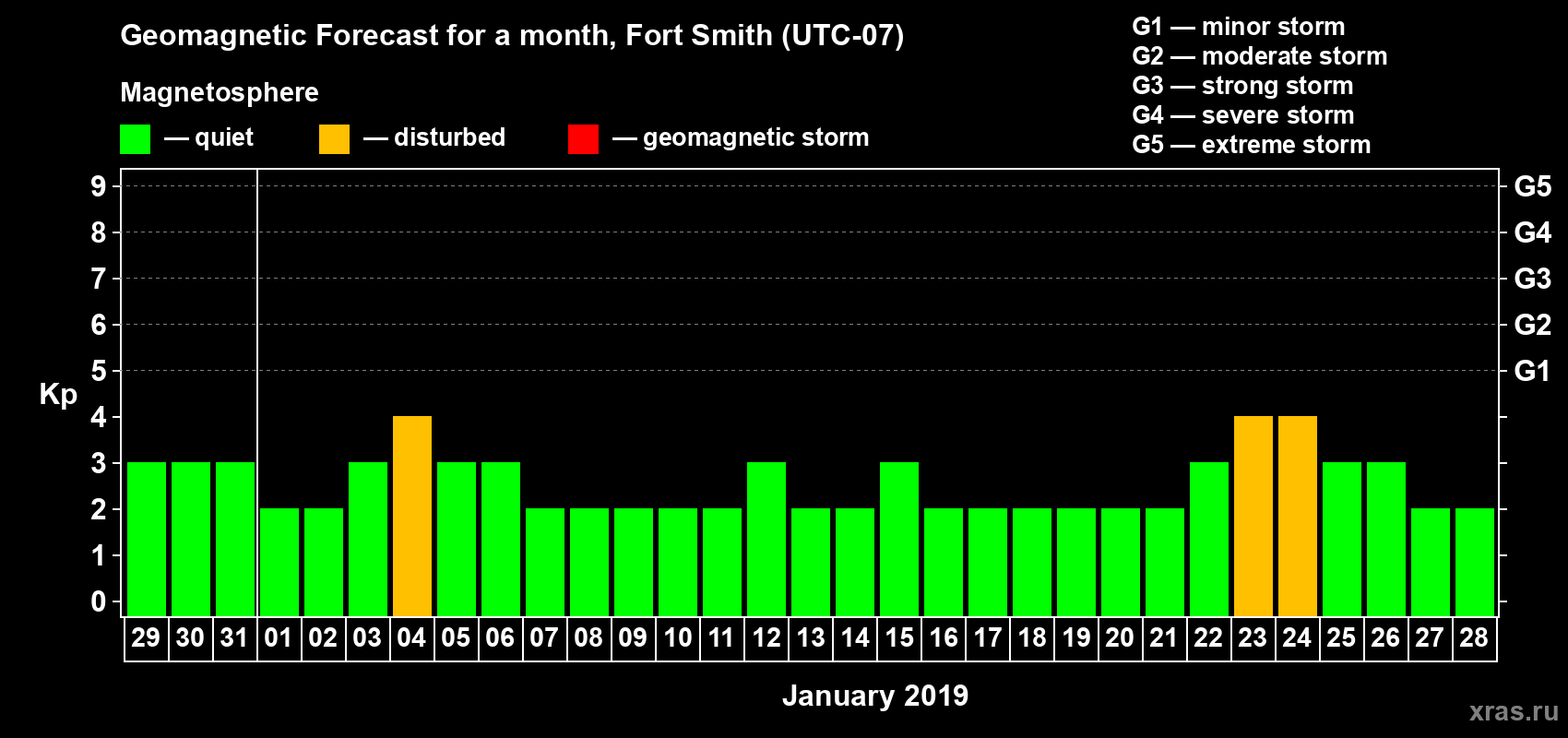Click the 'G3 — strong storm' legend line
The image size is (1568, 738).
(x=1242, y=86)
